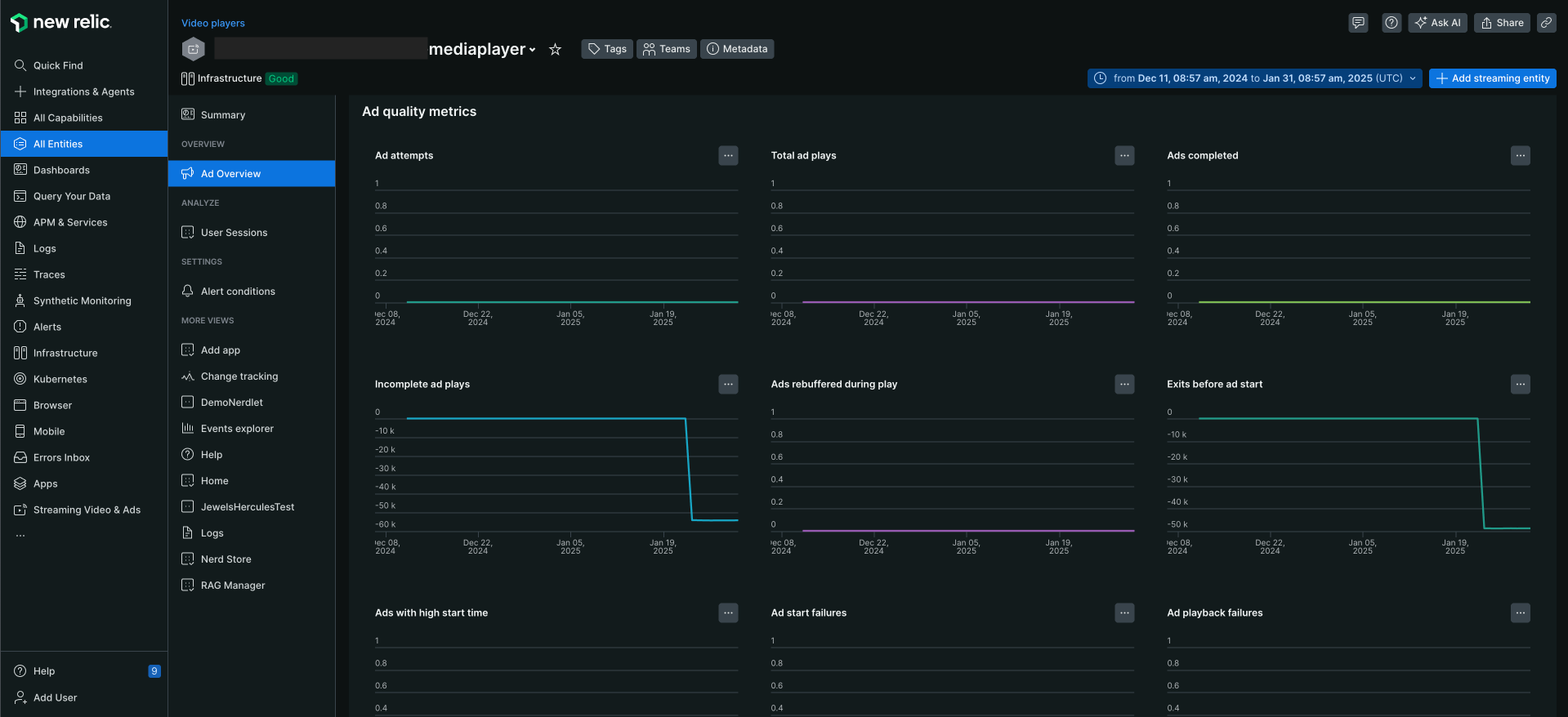Open options menu for Exits before ad start
The image size is (1568, 717).
tap(1520, 384)
